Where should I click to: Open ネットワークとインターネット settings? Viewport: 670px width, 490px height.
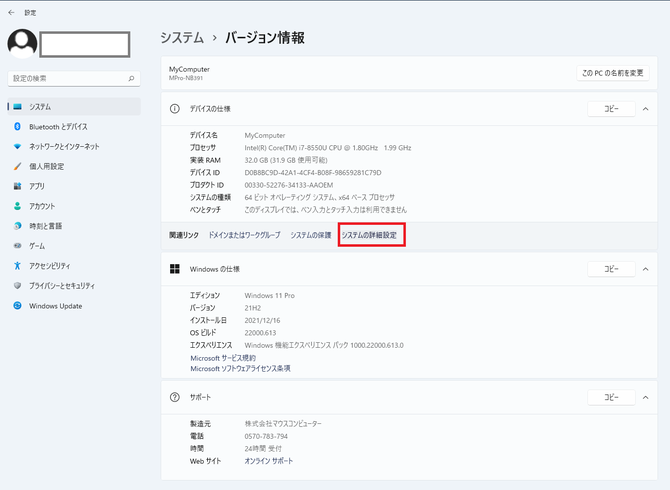click(x=64, y=147)
